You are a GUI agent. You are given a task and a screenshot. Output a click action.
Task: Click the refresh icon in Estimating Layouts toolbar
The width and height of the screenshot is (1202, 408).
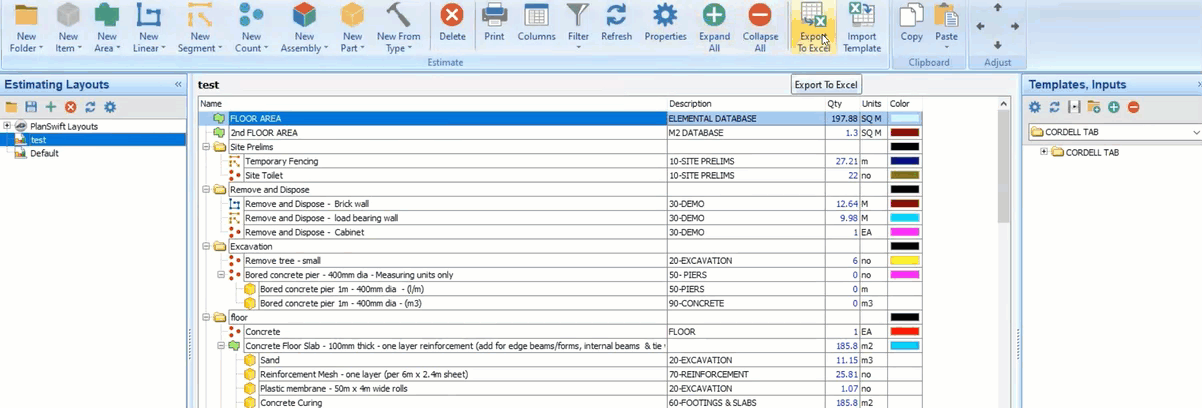[90, 107]
